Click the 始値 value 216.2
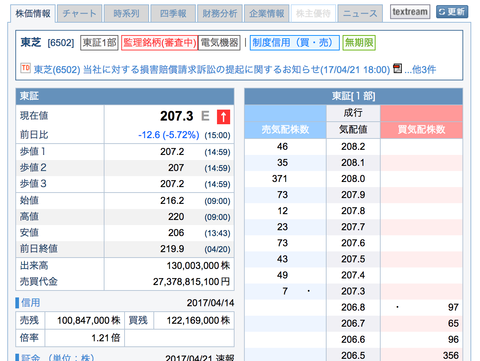The width and height of the screenshot is (480, 361). (172, 201)
